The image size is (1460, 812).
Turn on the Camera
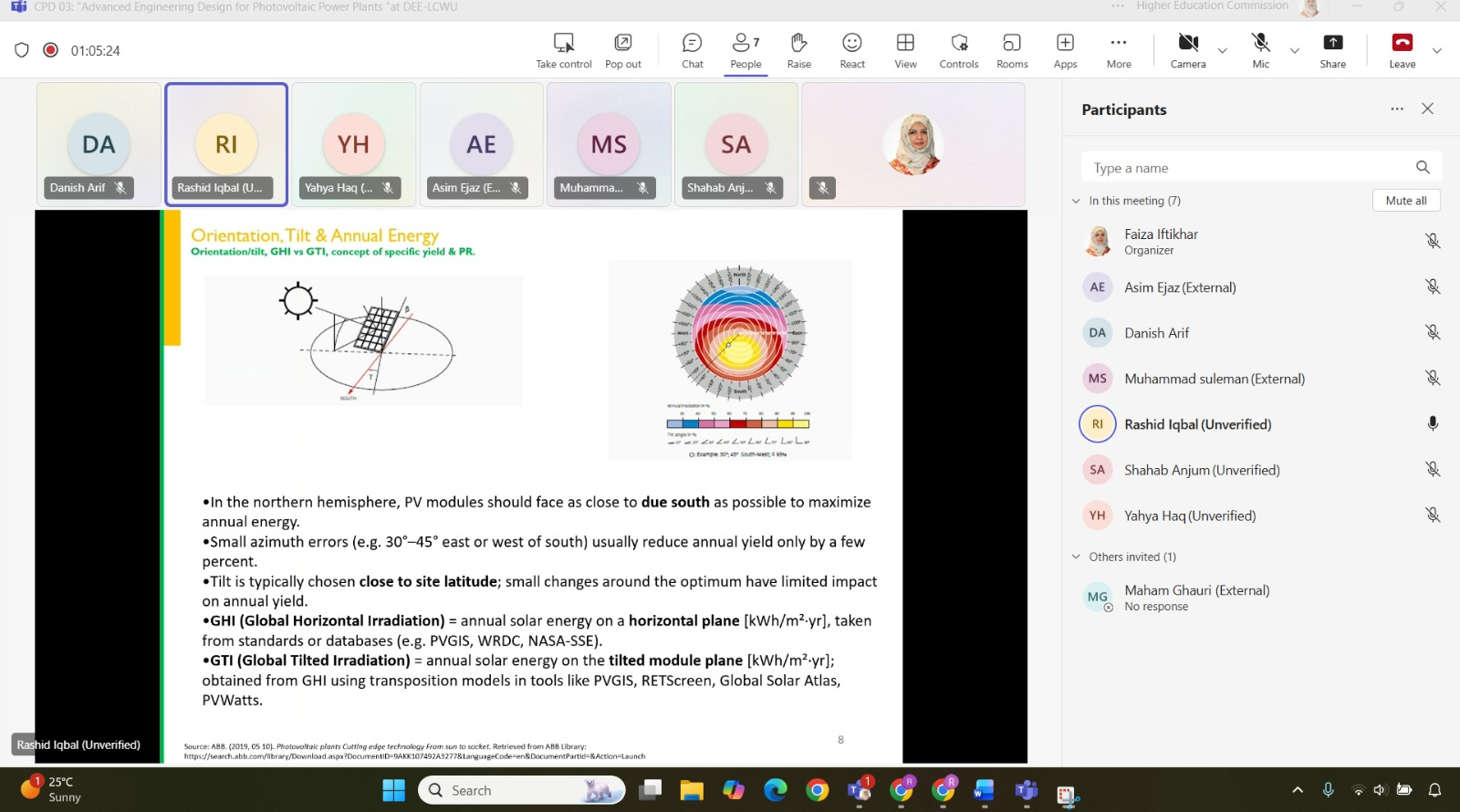1187,50
